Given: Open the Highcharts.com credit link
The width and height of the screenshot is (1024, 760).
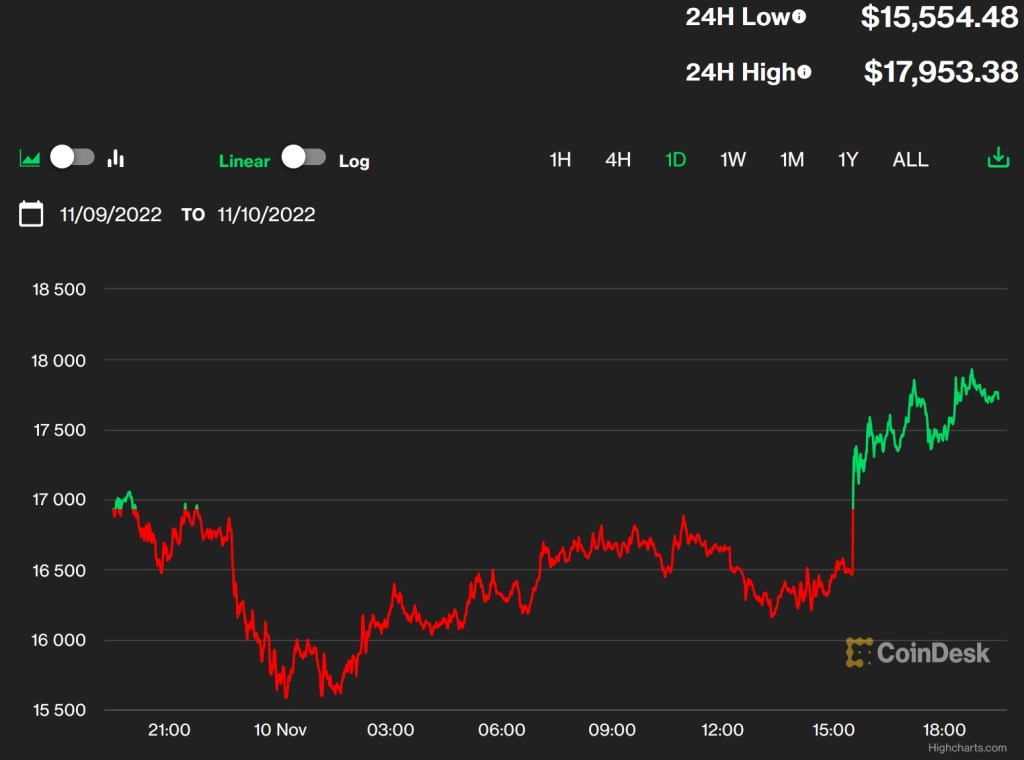Looking at the screenshot, I should click(x=967, y=747).
